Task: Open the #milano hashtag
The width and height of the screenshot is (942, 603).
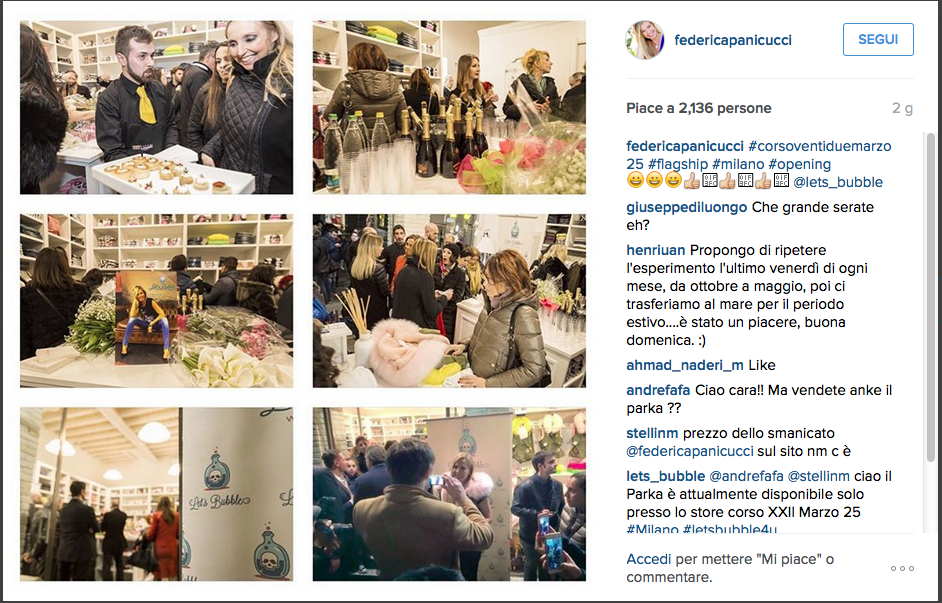Action: tap(738, 164)
